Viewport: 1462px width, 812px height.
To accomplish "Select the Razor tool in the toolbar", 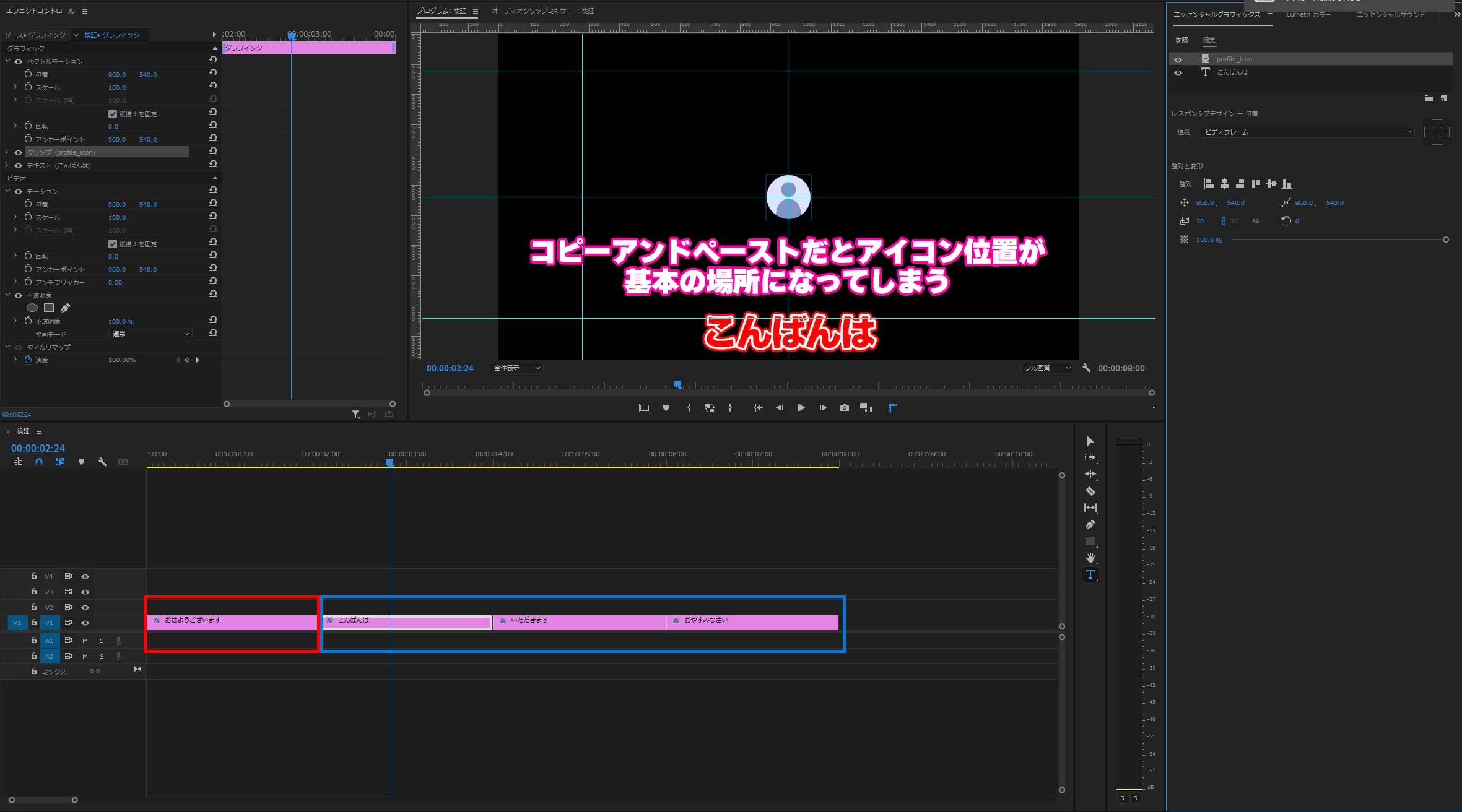I will pos(1090,491).
